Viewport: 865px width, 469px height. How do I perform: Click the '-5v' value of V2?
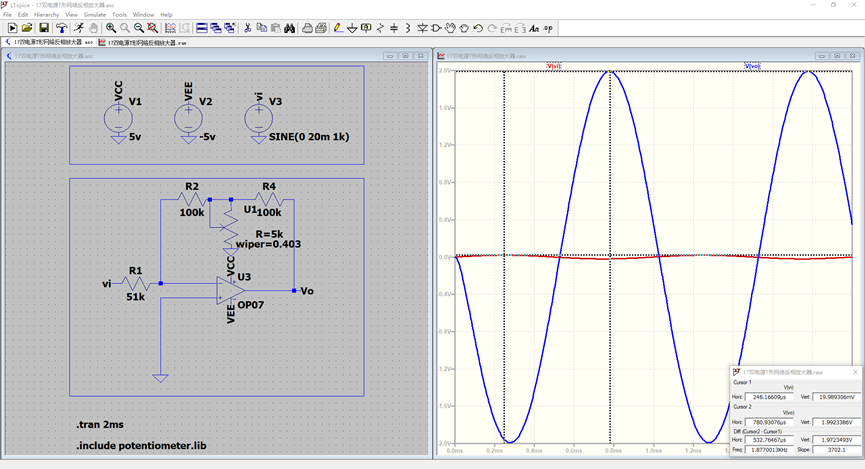(x=207, y=137)
